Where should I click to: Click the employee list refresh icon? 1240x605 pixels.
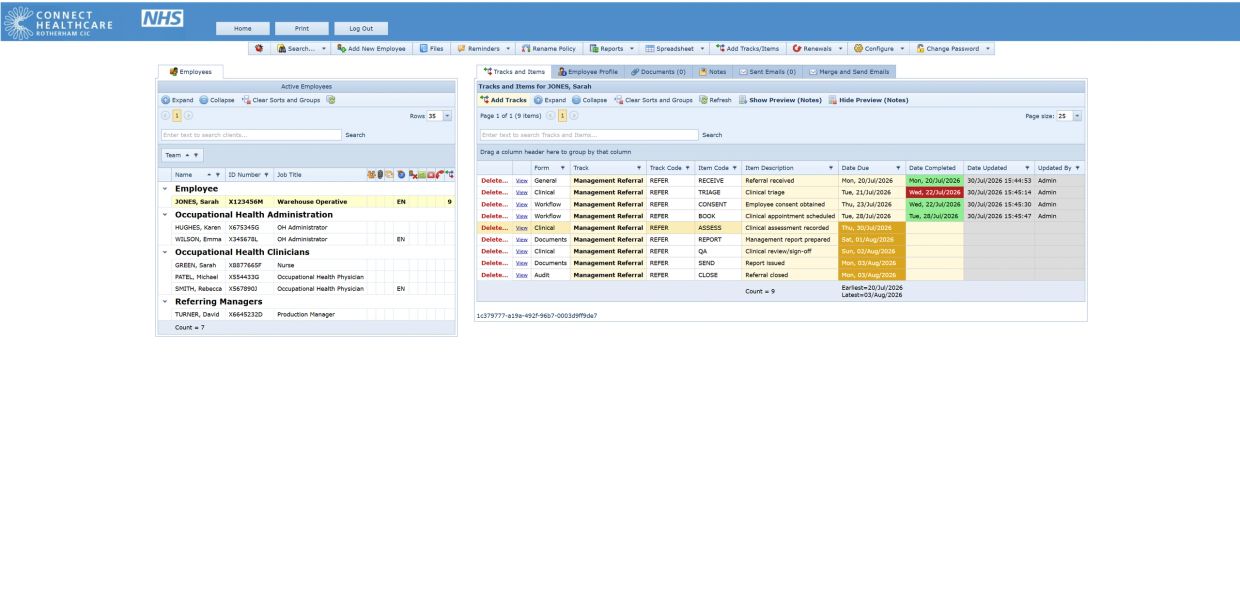[x=331, y=100]
